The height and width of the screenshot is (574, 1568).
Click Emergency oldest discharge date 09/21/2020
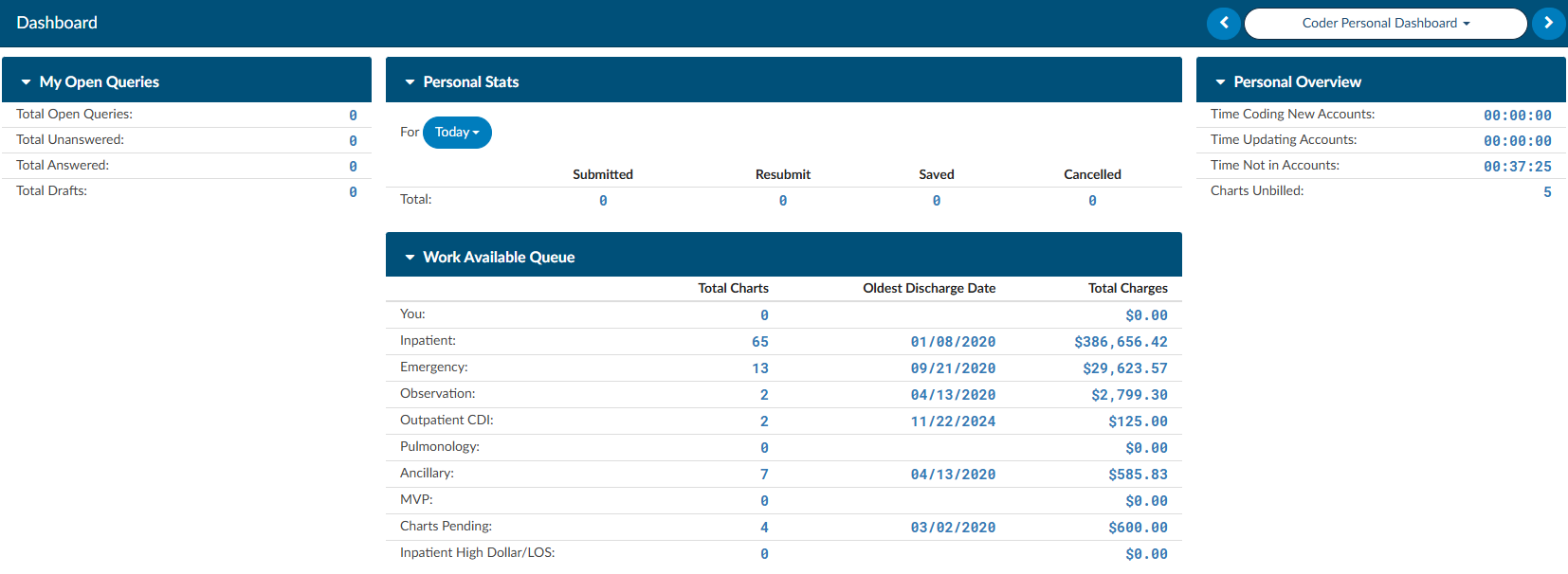tap(953, 368)
